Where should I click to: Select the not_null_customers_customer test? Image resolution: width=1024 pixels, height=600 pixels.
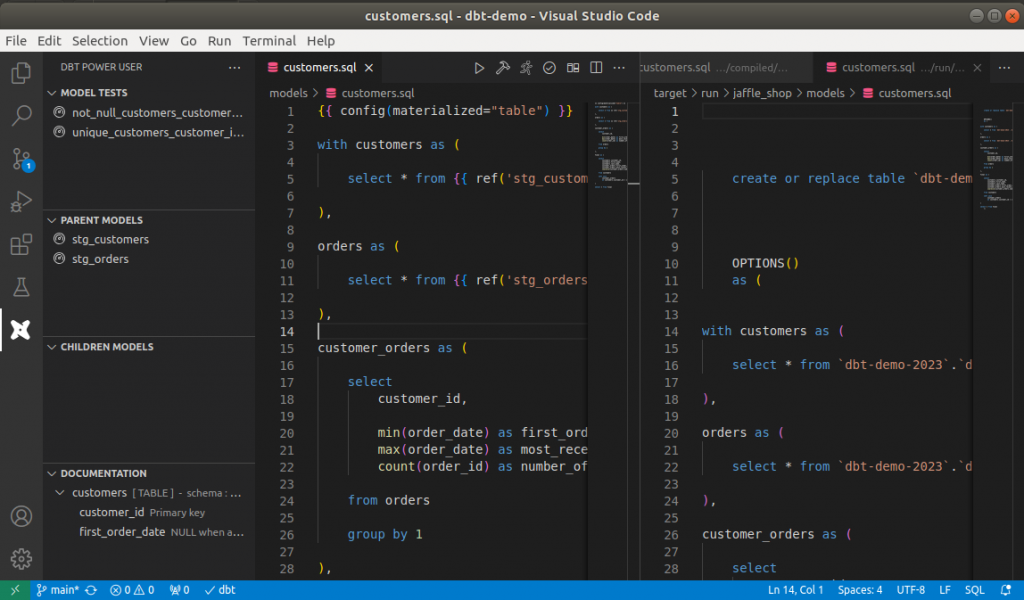pos(150,112)
